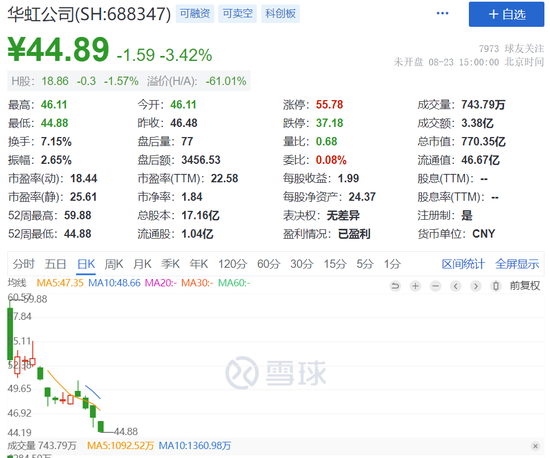Viewport: 550px width, 458px height.
Task: Click the volume MA10:1360.98万 label
Action: tap(195, 446)
